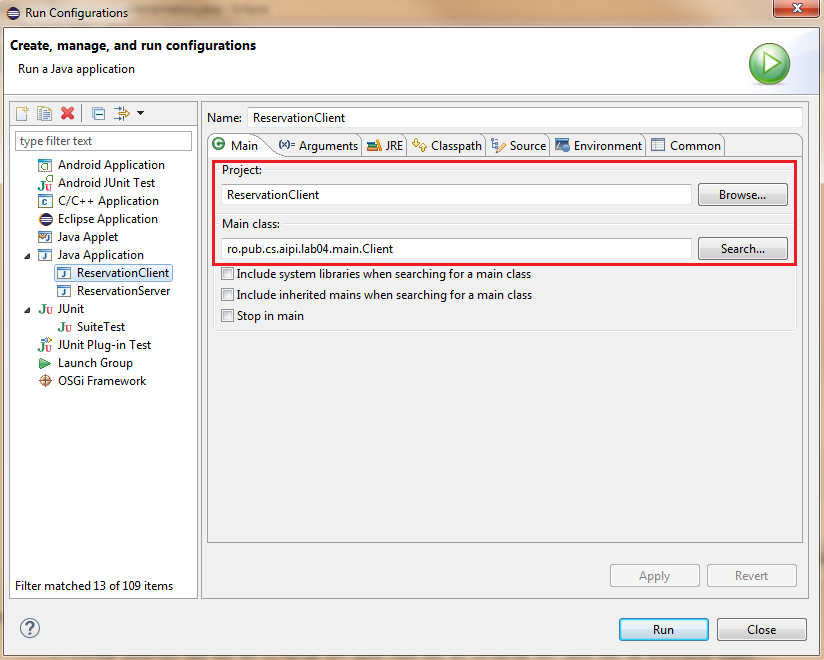Viewport: 824px width, 660px height.
Task: Select JUnit Plug-in Test type
Action: tap(95, 345)
